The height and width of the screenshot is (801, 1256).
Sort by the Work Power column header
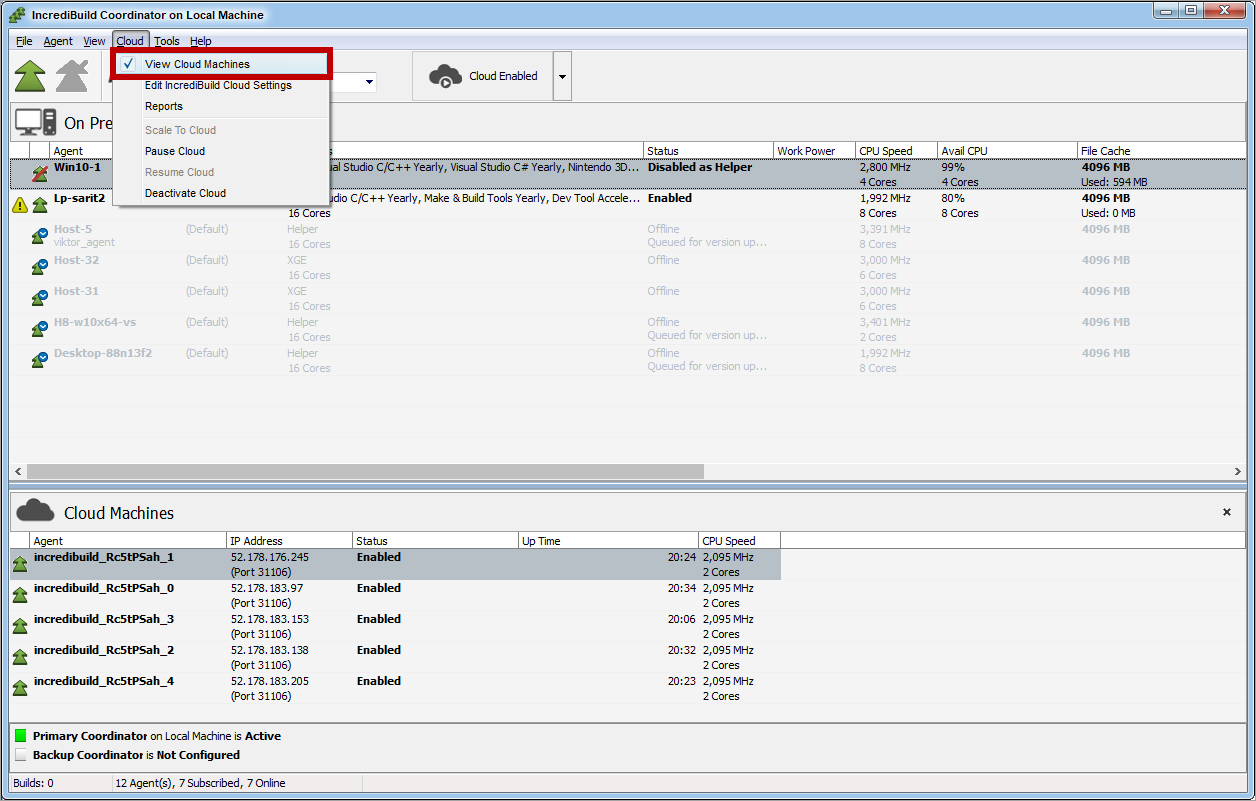point(814,151)
